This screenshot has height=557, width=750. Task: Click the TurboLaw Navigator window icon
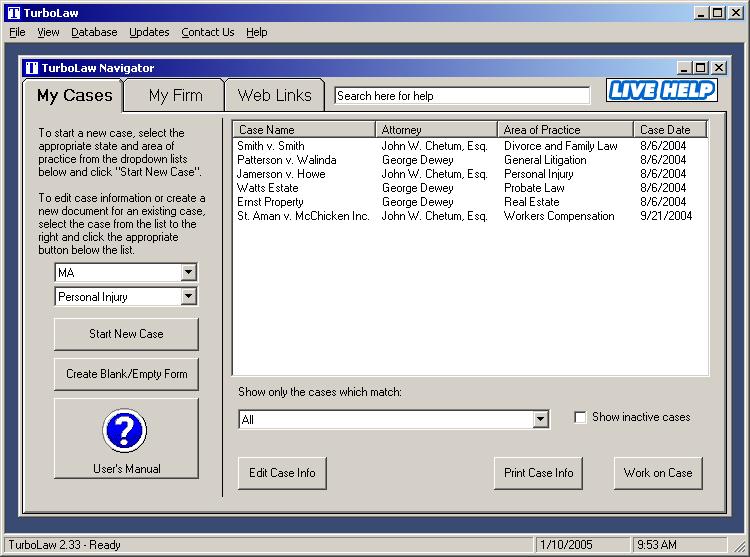[32, 68]
